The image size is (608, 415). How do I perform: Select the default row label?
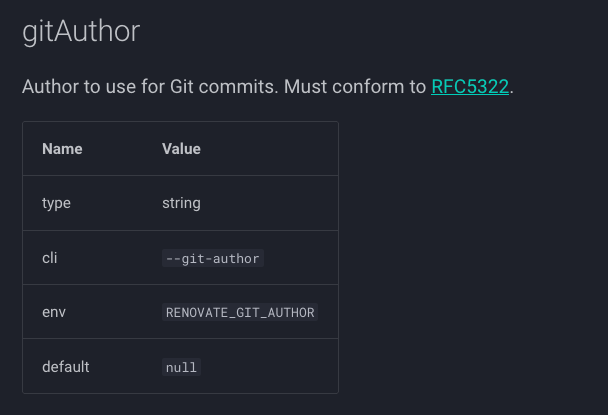point(65,367)
